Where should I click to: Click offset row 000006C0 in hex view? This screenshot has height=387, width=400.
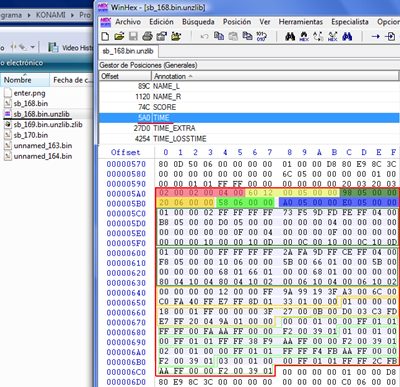(x=126, y=372)
